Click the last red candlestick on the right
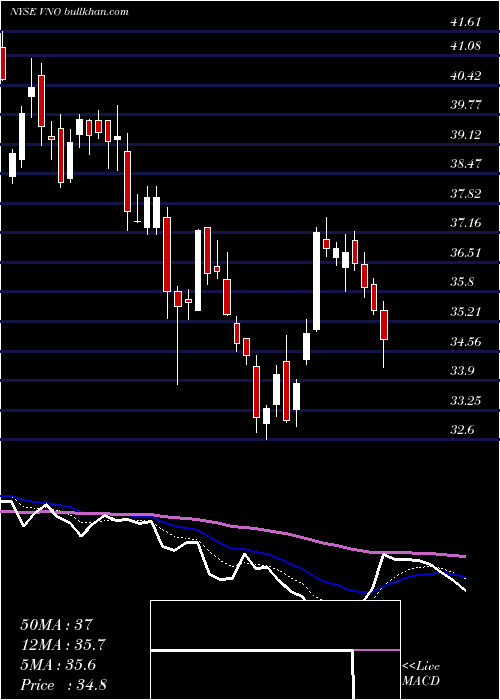The height and width of the screenshot is (700, 500). point(384,325)
